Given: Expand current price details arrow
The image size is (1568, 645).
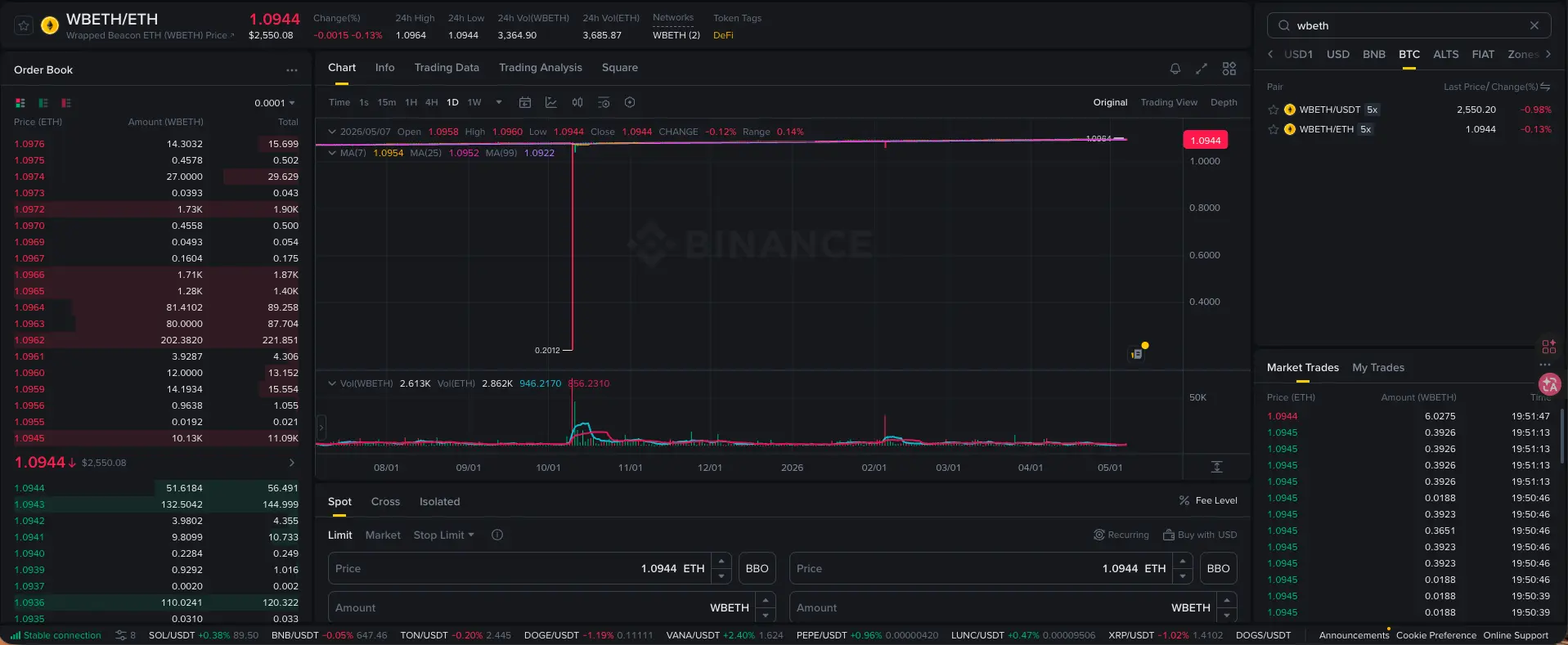Looking at the screenshot, I should (292, 463).
